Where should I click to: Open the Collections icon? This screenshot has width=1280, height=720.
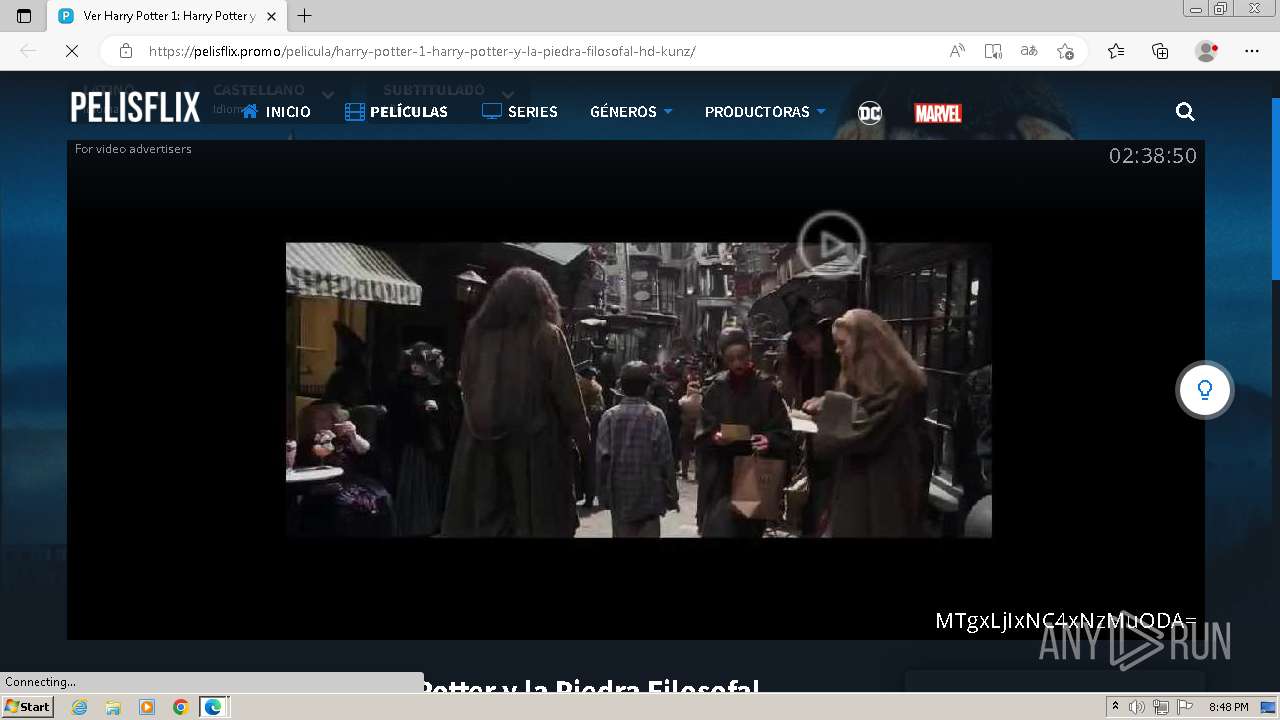click(1160, 51)
